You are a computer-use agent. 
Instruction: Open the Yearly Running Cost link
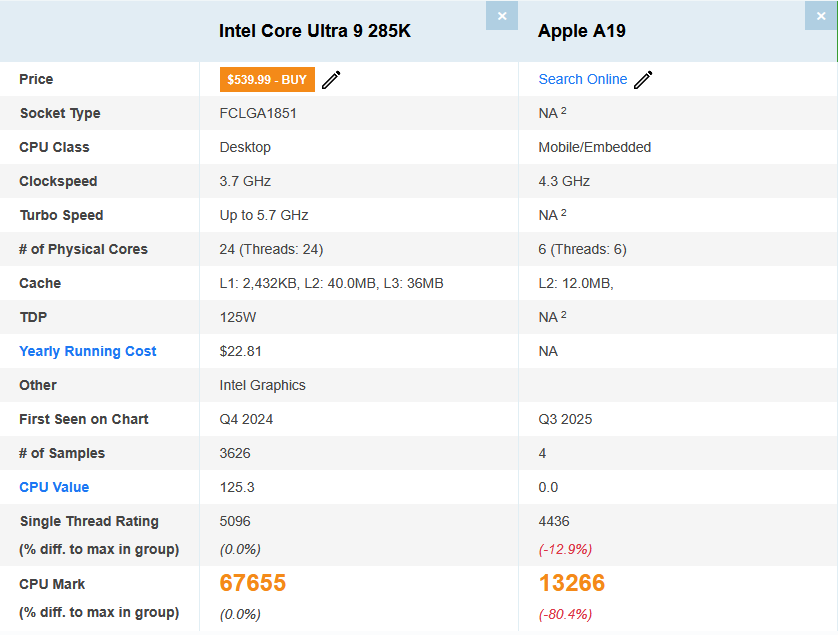[88, 351]
